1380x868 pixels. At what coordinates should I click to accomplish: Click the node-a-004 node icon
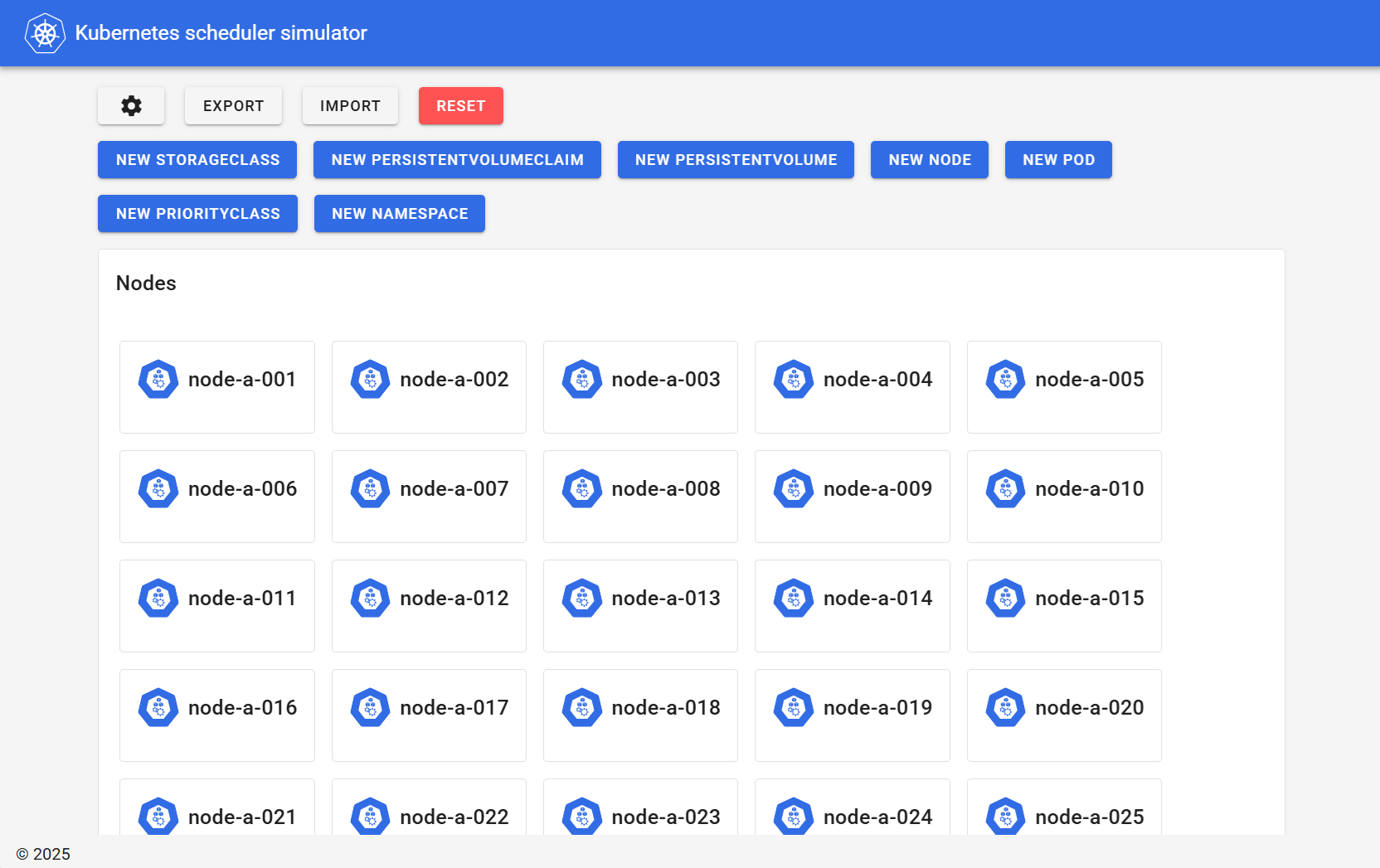(x=794, y=380)
